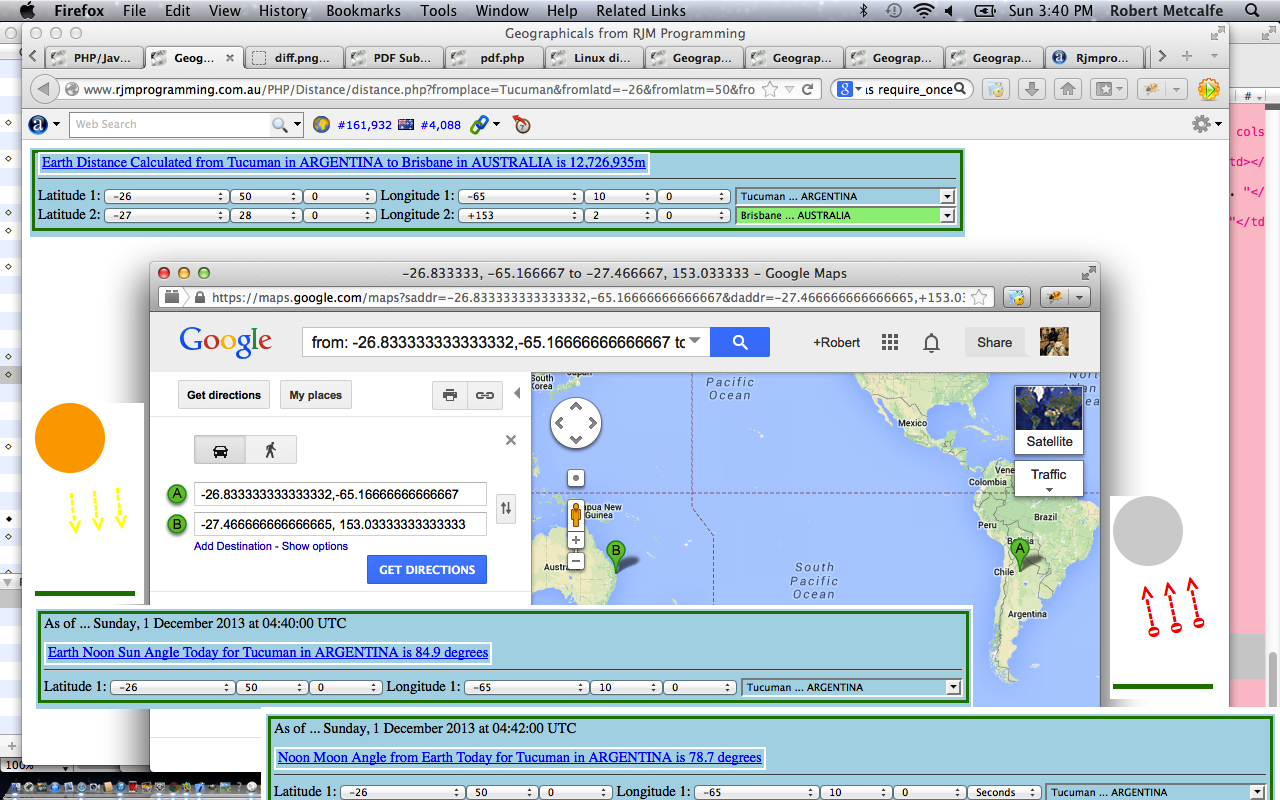The width and height of the screenshot is (1280, 800).
Task: Click the Add Destination link
Action: pos(233,546)
